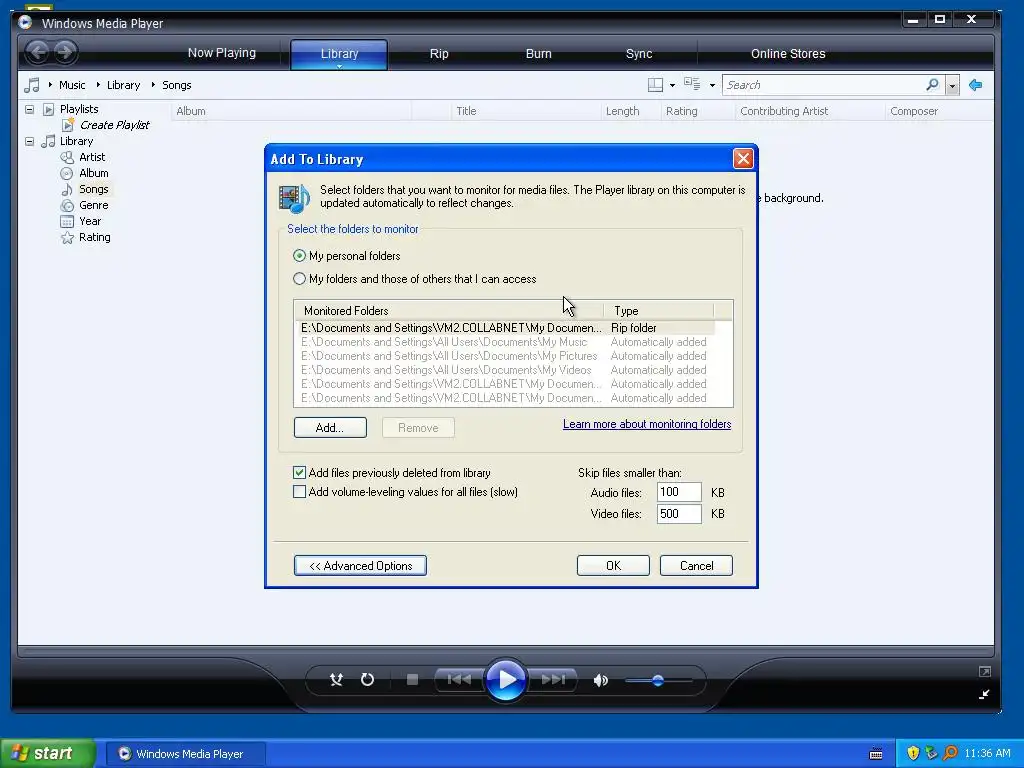Viewport: 1024px width, 768px height.
Task: Click the playback seek bar
Action: [x=506, y=649]
